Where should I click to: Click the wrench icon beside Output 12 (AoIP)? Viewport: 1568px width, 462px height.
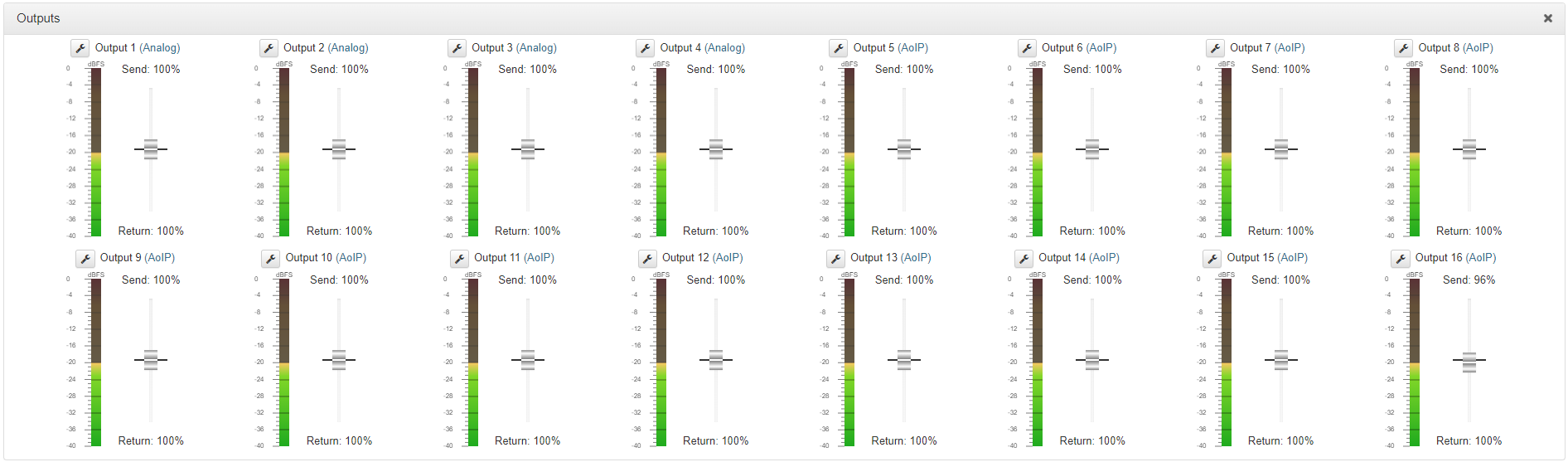click(647, 259)
